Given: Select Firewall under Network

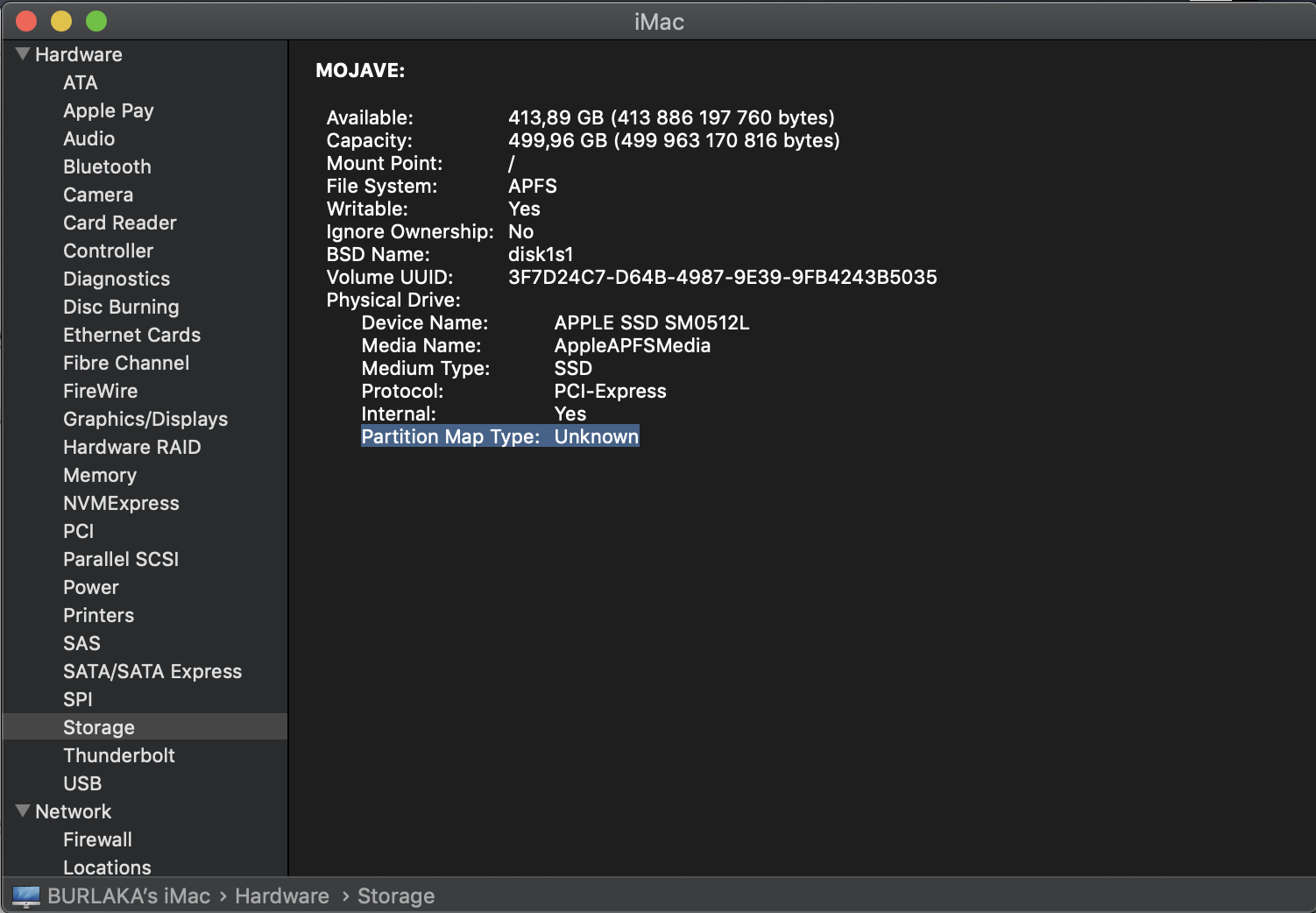Looking at the screenshot, I should [98, 839].
